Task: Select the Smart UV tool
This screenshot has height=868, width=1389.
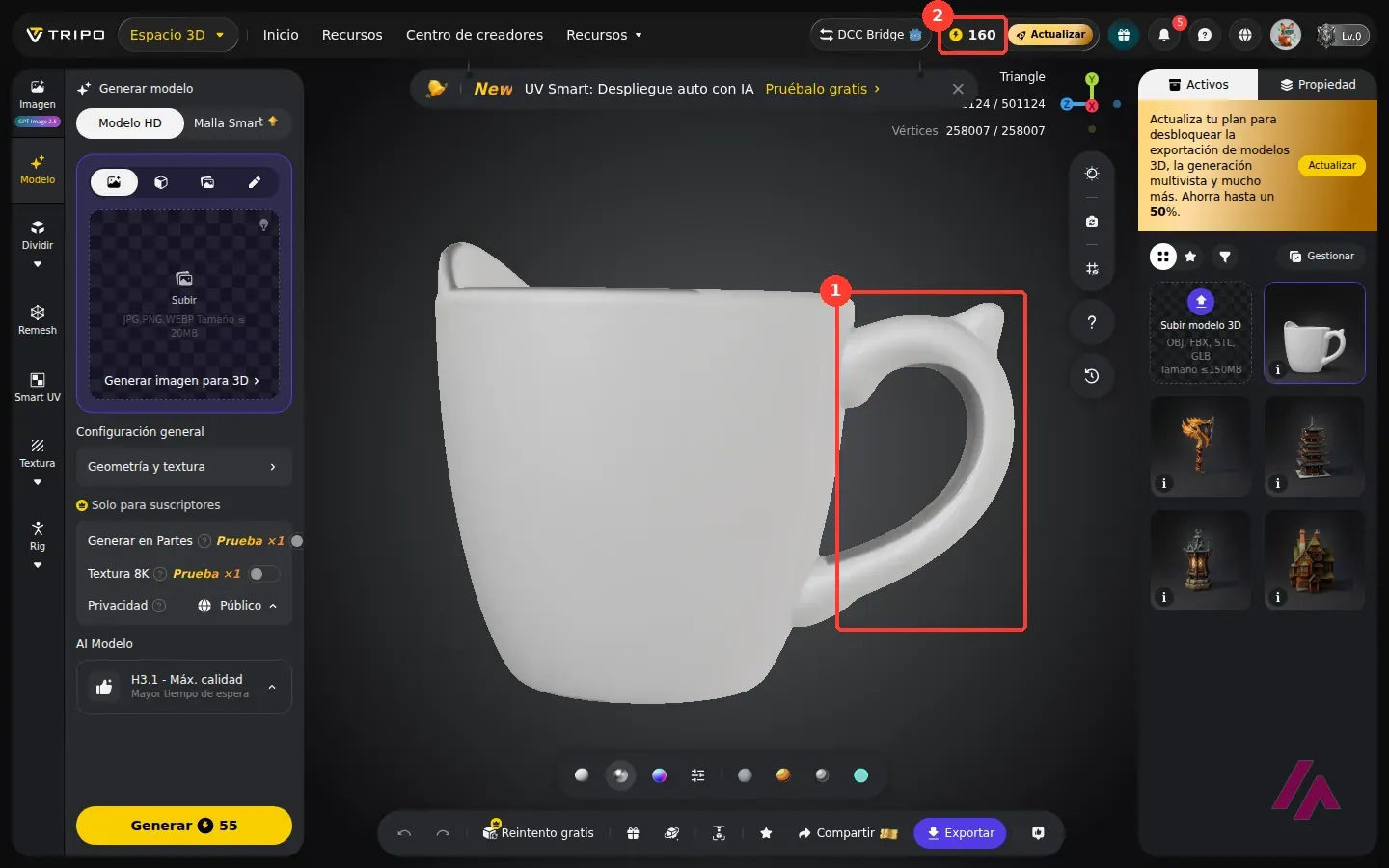Action: click(x=38, y=387)
